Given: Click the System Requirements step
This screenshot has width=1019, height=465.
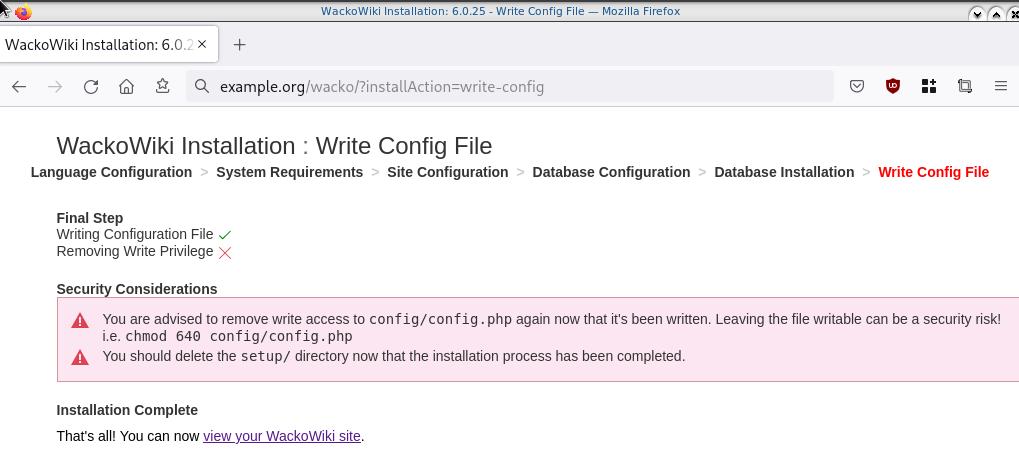Looking at the screenshot, I should tap(289, 172).
